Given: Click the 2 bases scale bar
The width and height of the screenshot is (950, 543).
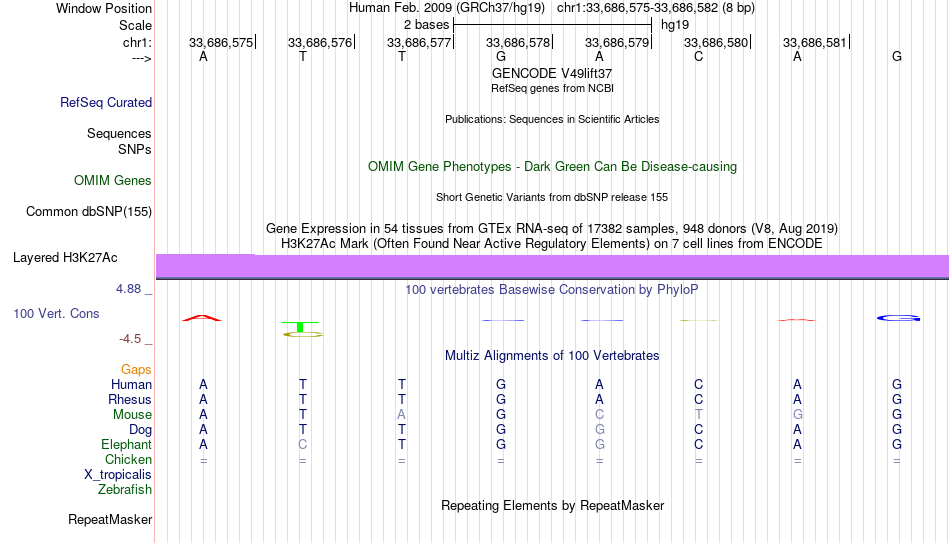Looking at the screenshot, I should pyautogui.click(x=552, y=25).
